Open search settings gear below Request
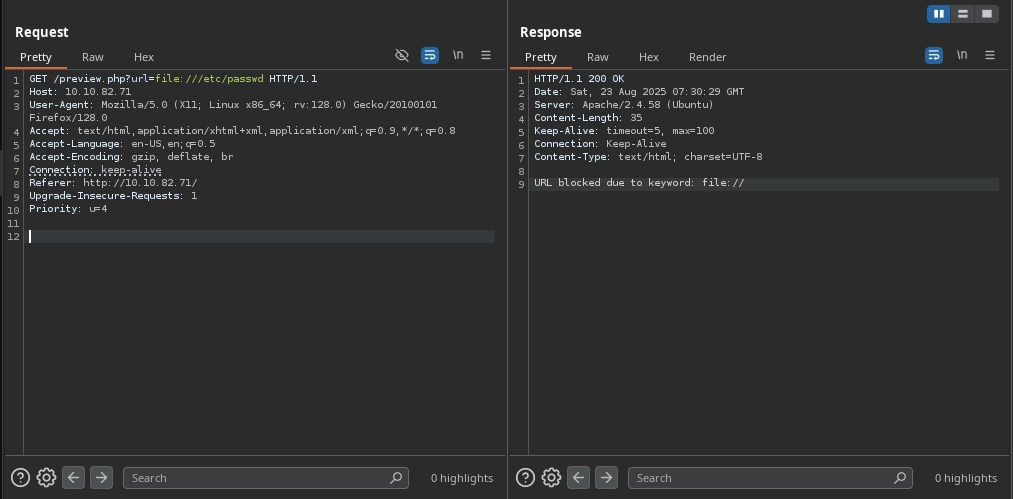 pos(46,478)
